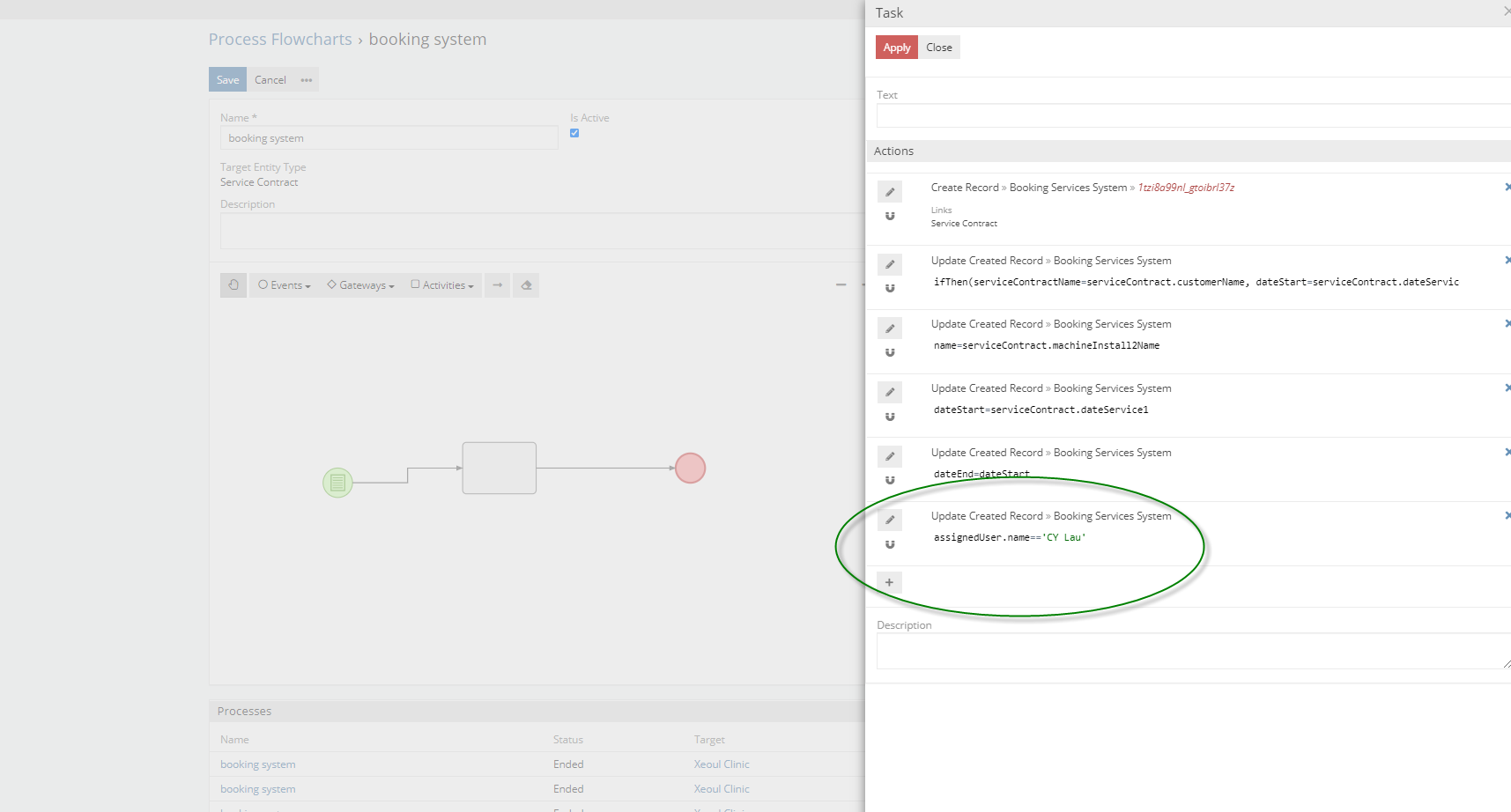The image size is (1511, 812).
Task: Select the eraser tool in flowchart toolbar
Action: point(526,285)
